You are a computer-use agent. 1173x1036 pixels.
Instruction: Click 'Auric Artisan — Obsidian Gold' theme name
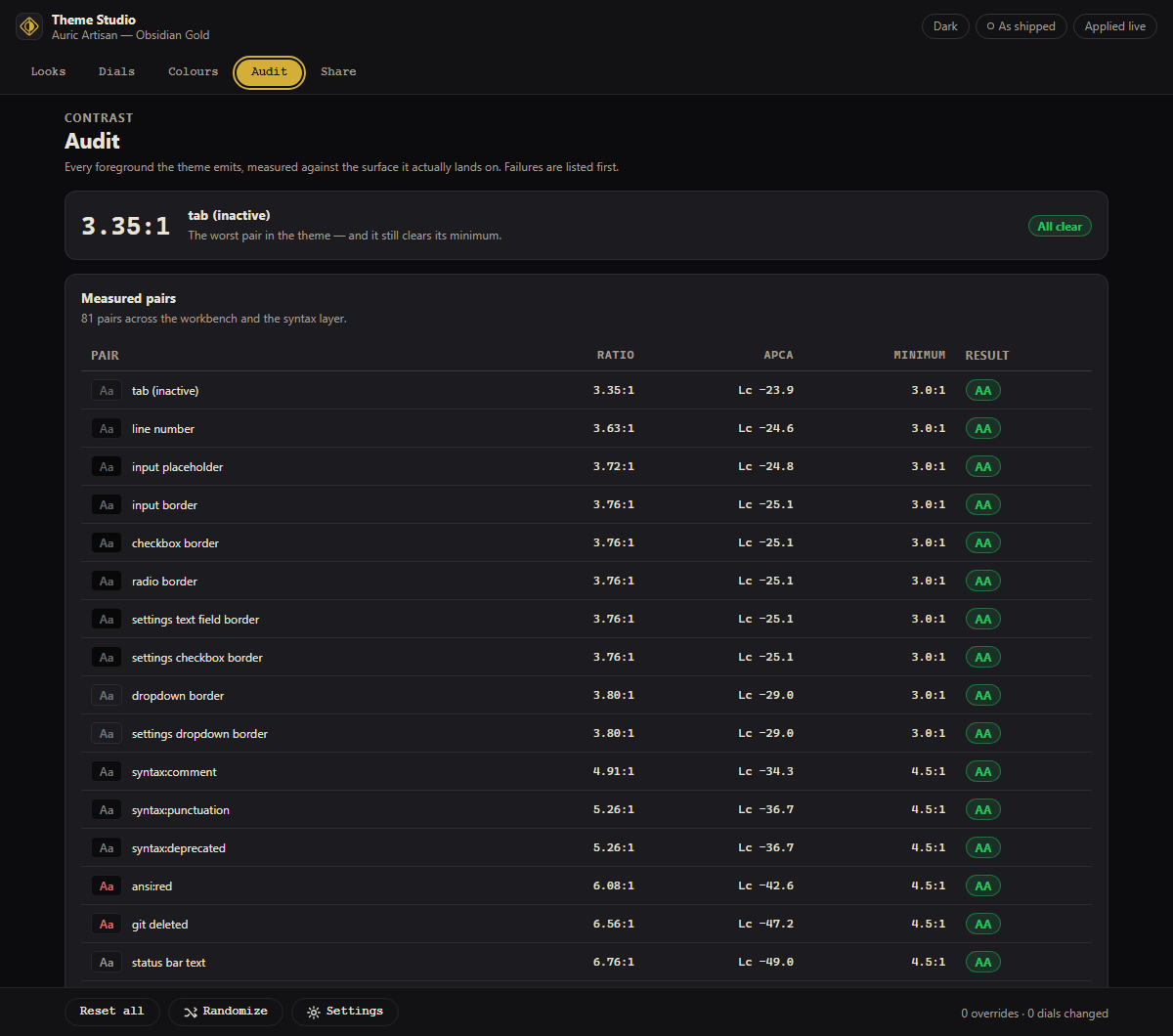[130, 35]
